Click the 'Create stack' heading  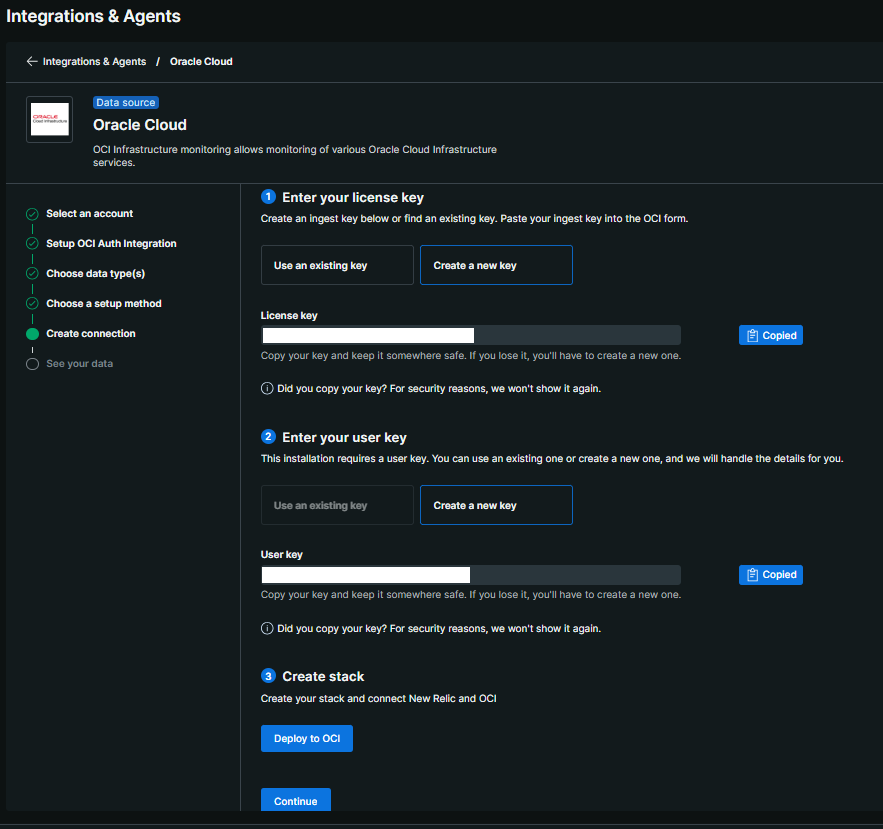(x=323, y=676)
